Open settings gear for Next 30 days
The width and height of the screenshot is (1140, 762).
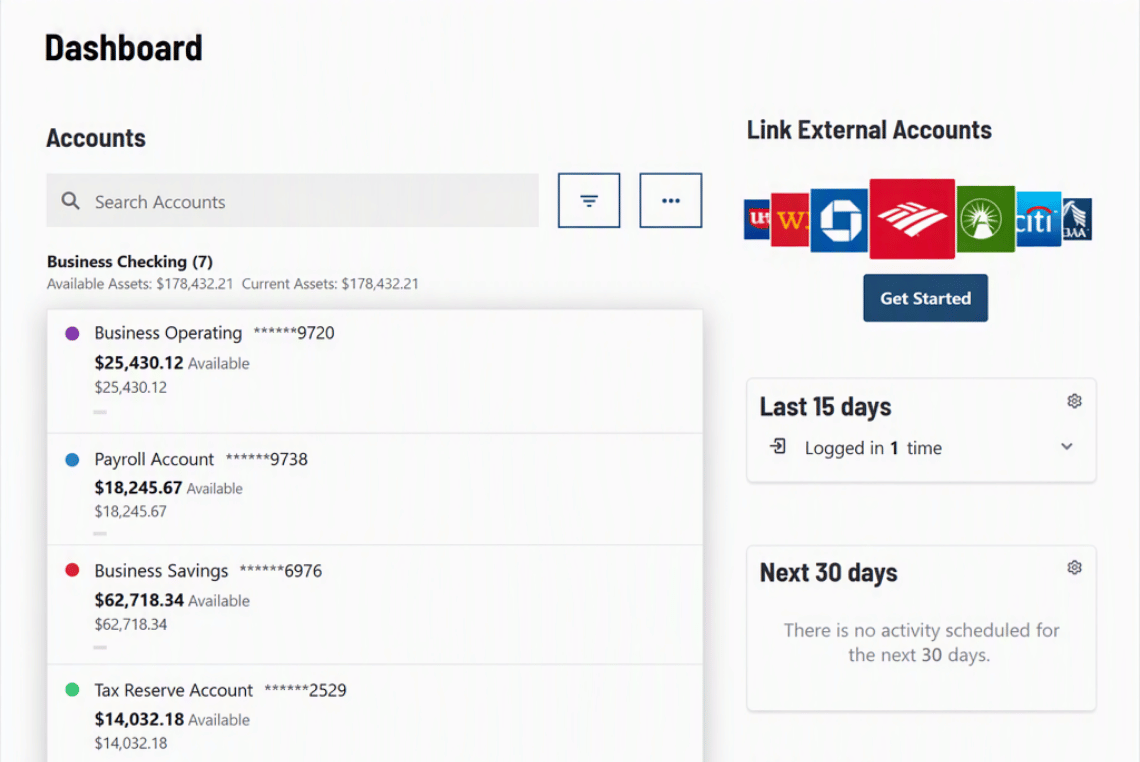(1075, 567)
